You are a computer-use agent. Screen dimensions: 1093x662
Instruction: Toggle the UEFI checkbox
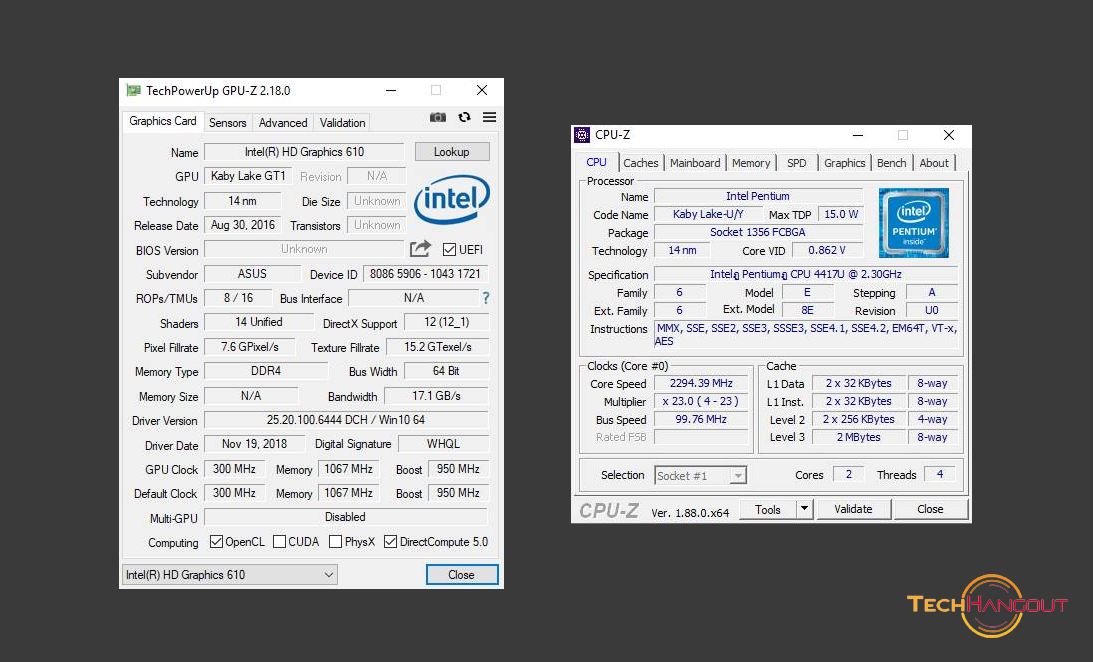click(450, 249)
